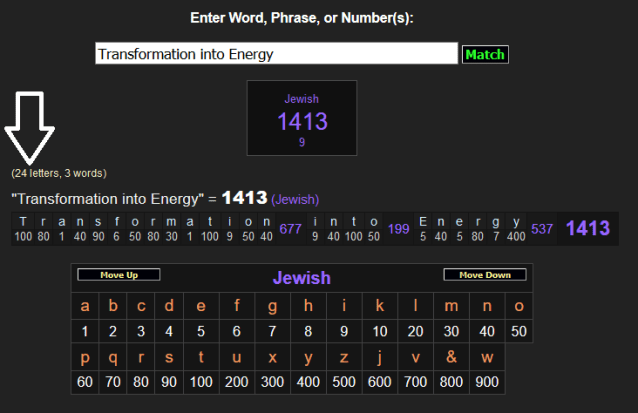The height and width of the screenshot is (413, 638).
Task: Click letter 'p' cell in cipher table
Action: 85,356
